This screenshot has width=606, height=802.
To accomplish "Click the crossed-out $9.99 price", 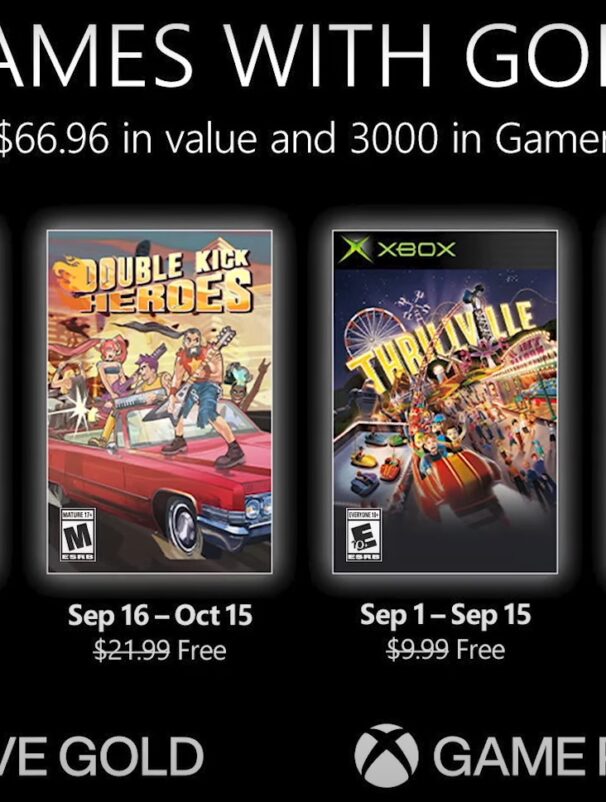I will coord(416,651).
